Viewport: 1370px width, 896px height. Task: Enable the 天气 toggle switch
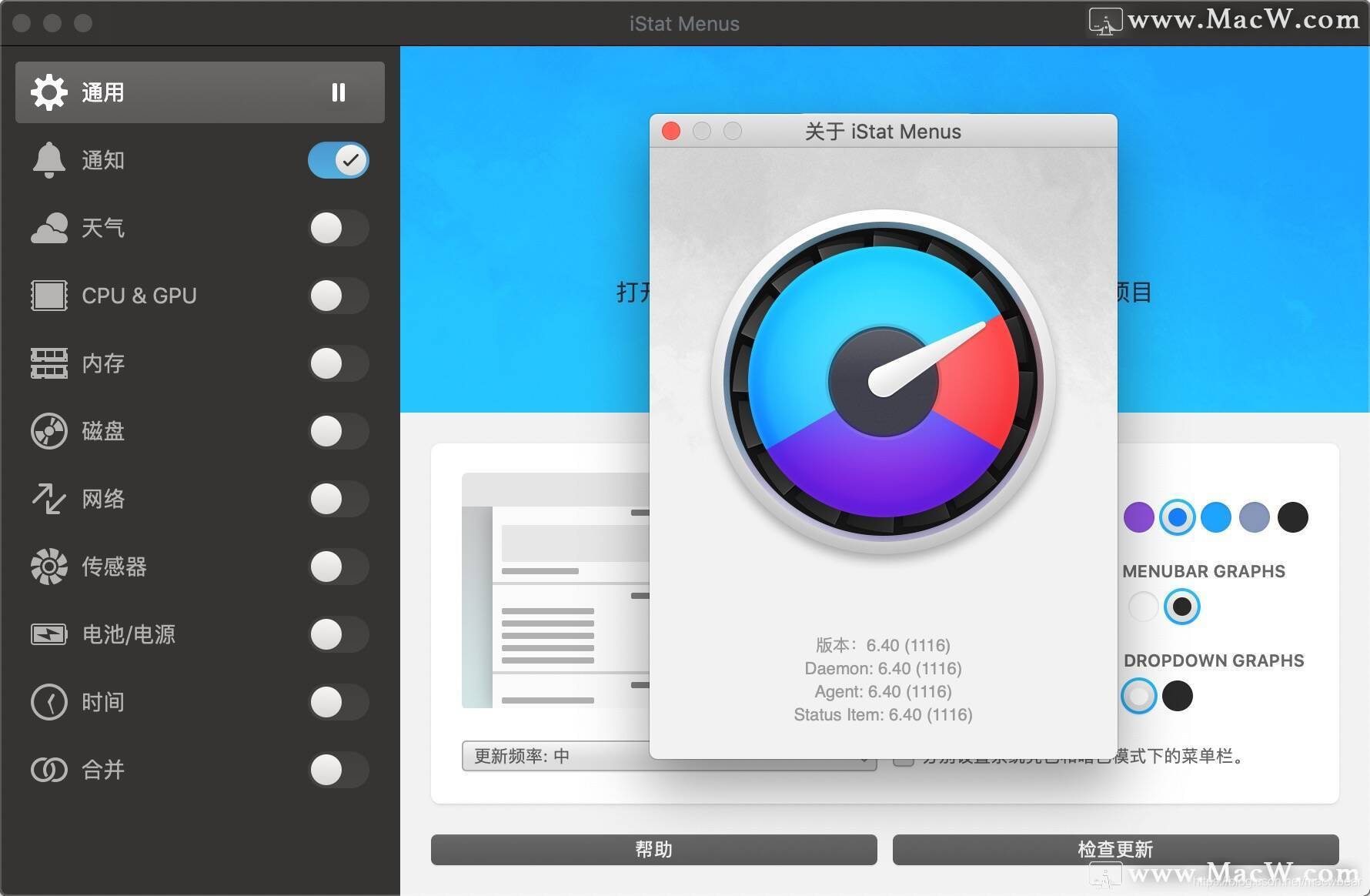point(339,228)
